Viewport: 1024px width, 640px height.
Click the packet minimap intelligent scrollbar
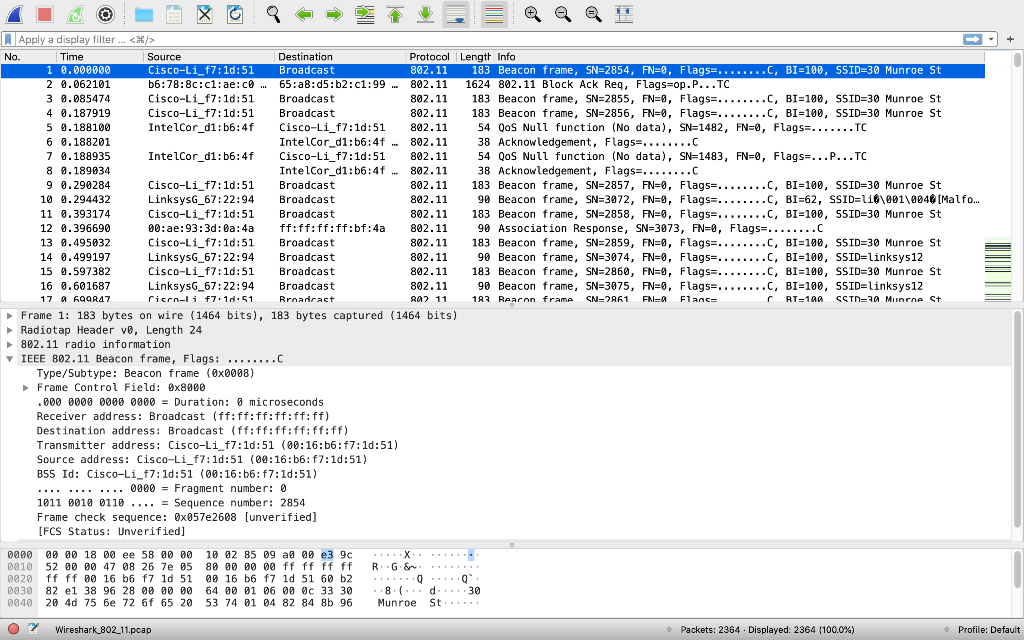pyautogui.click(x=997, y=176)
